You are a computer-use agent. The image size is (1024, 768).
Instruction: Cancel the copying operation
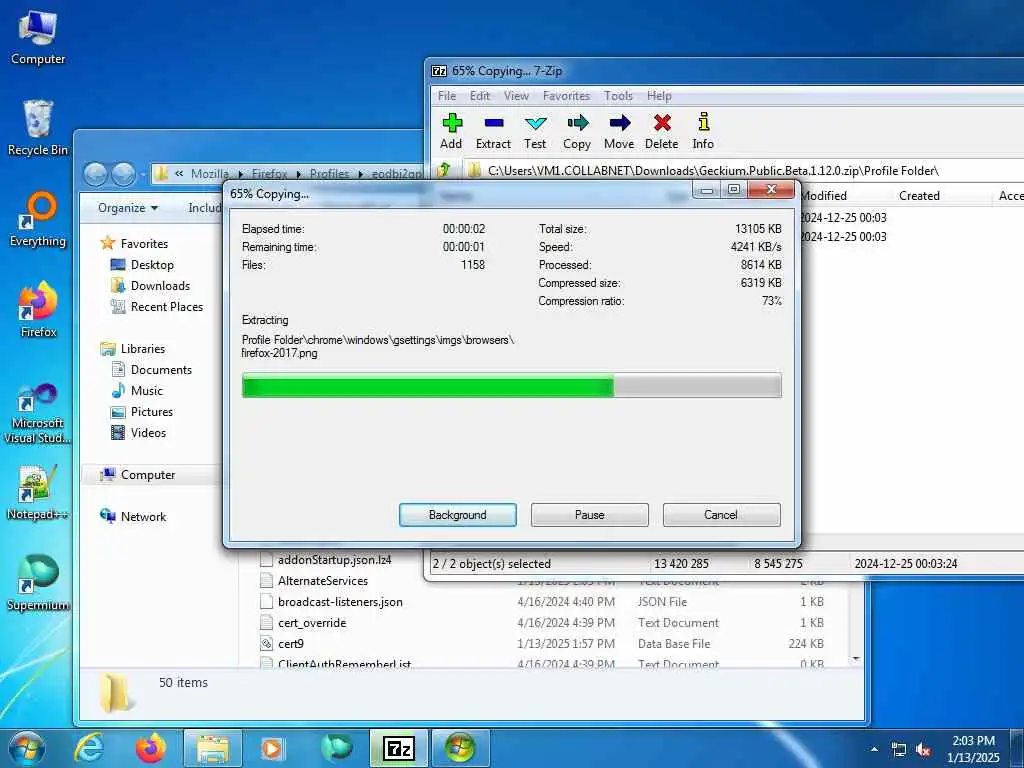click(x=721, y=515)
